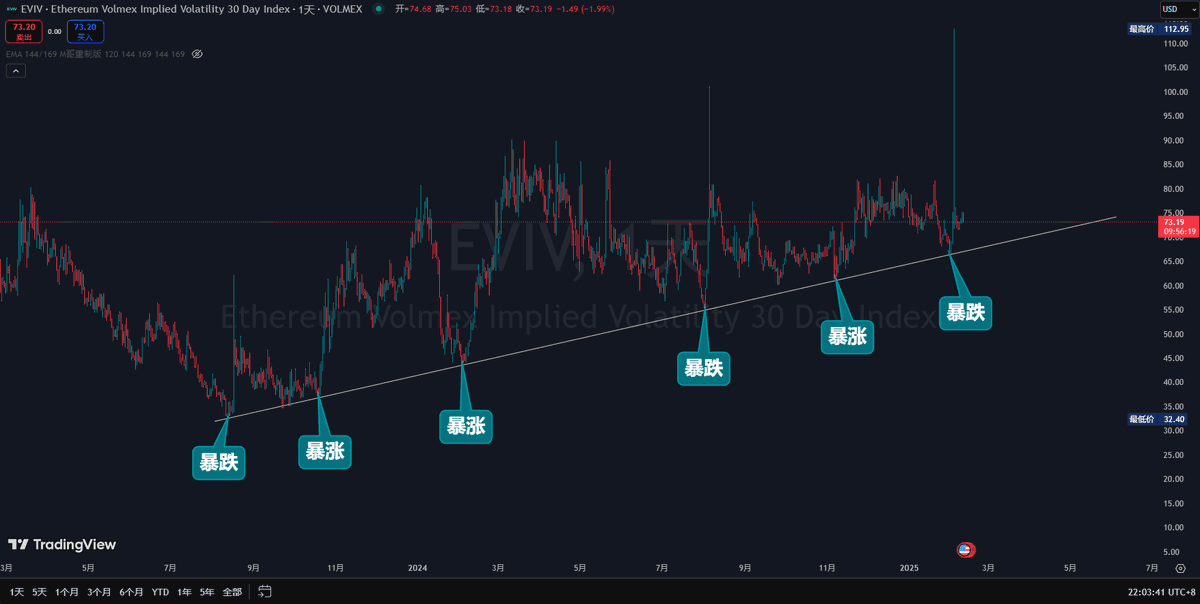The image size is (1200, 604).
Task: Click the EVIV symbol logo icon
Action: pos(11,8)
